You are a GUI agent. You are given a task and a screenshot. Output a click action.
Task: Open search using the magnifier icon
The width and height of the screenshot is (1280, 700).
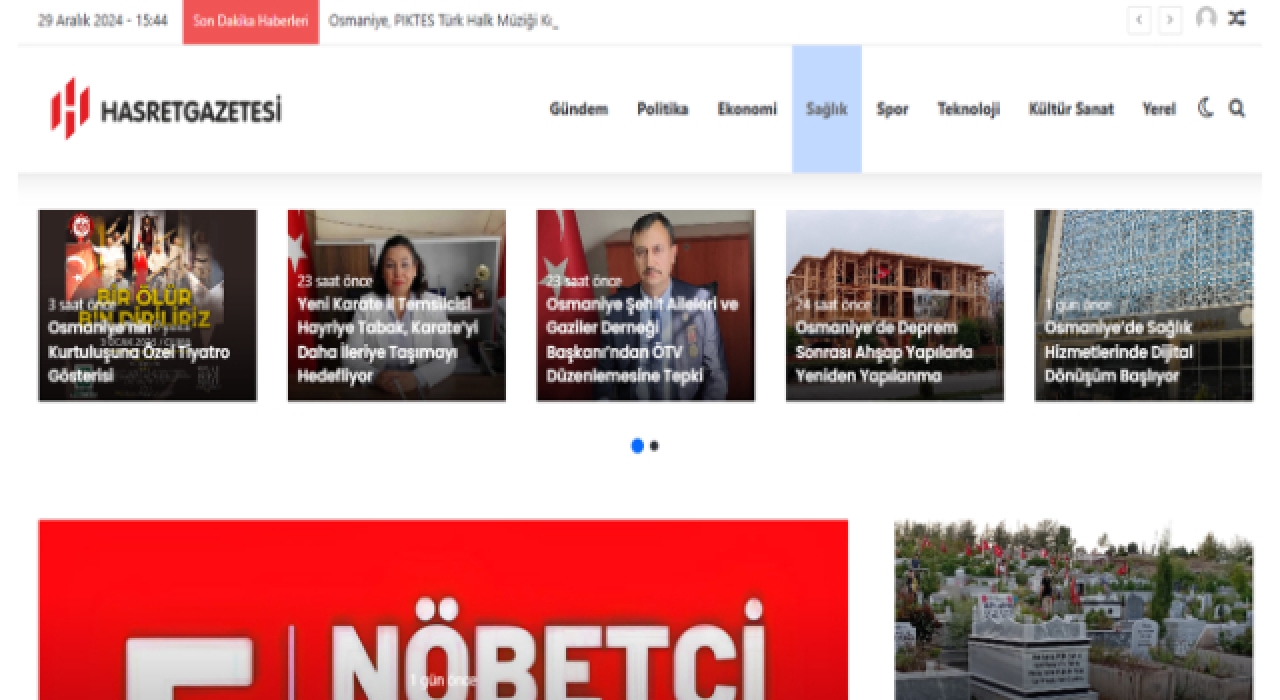[x=1237, y=108]
